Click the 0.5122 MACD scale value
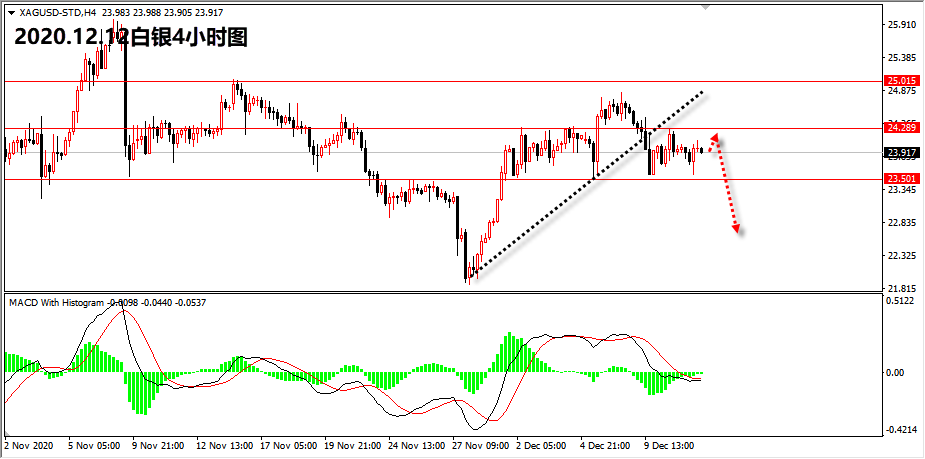The width and height of the screenshot is (925, 459). [901, 300]
